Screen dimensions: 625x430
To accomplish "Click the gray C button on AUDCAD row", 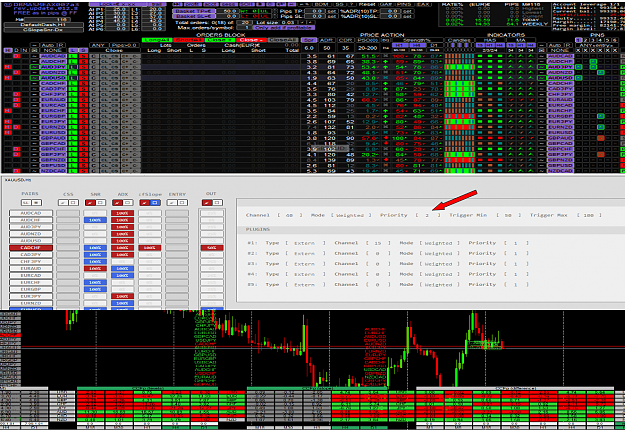I will click(x=94, y=57).
